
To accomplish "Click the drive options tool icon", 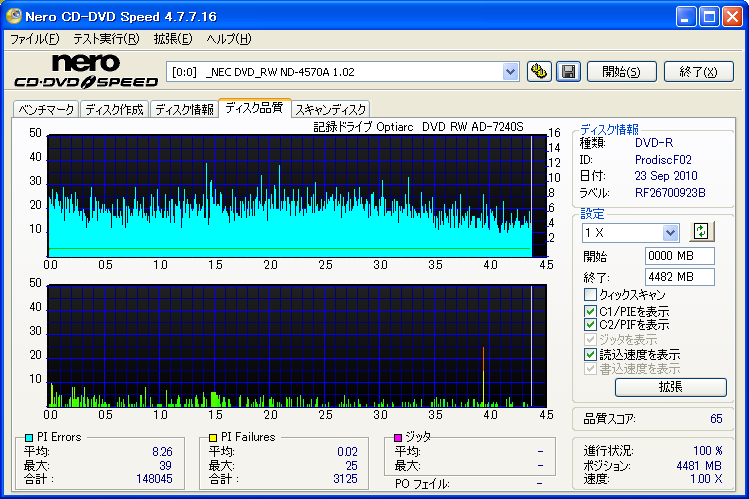I will [539, 72].
